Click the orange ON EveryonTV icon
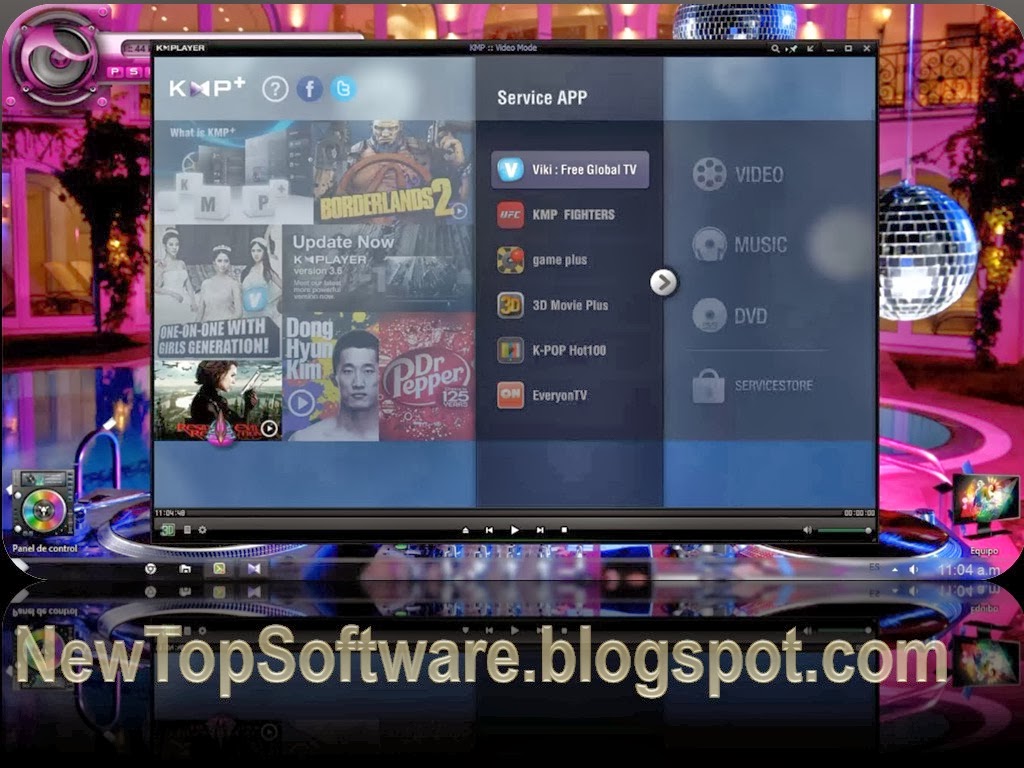1024x768 pixels. pyautogui.click(x=510, y=395)
